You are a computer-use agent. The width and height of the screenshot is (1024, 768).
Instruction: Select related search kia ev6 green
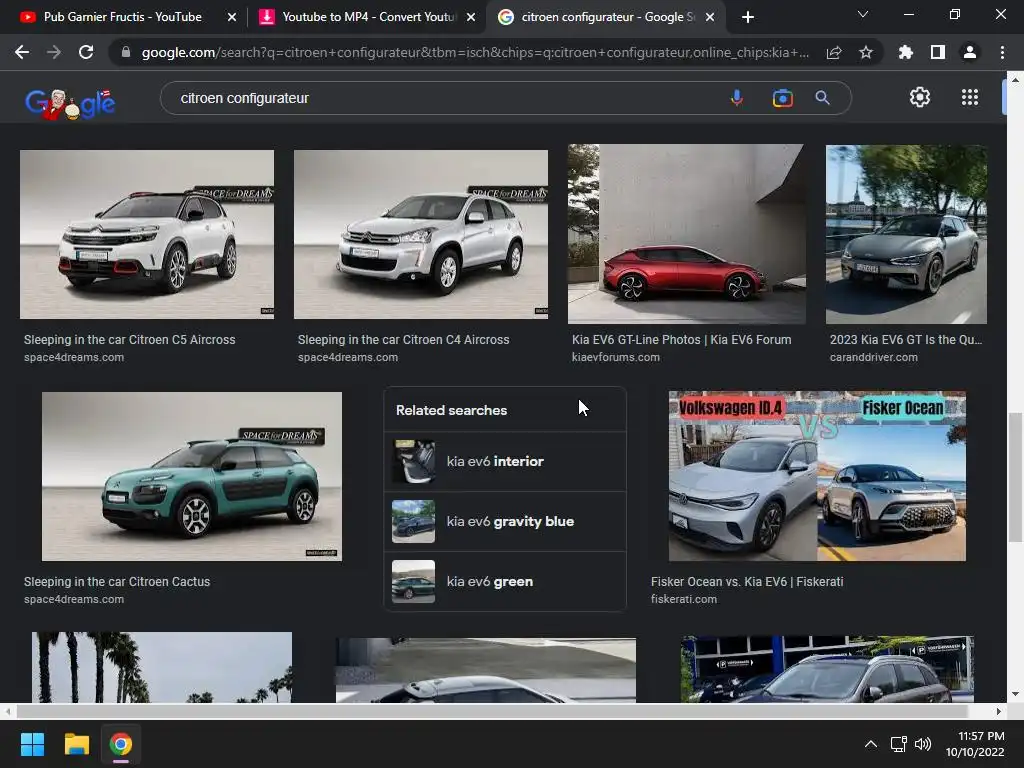[x=505, y=581]
